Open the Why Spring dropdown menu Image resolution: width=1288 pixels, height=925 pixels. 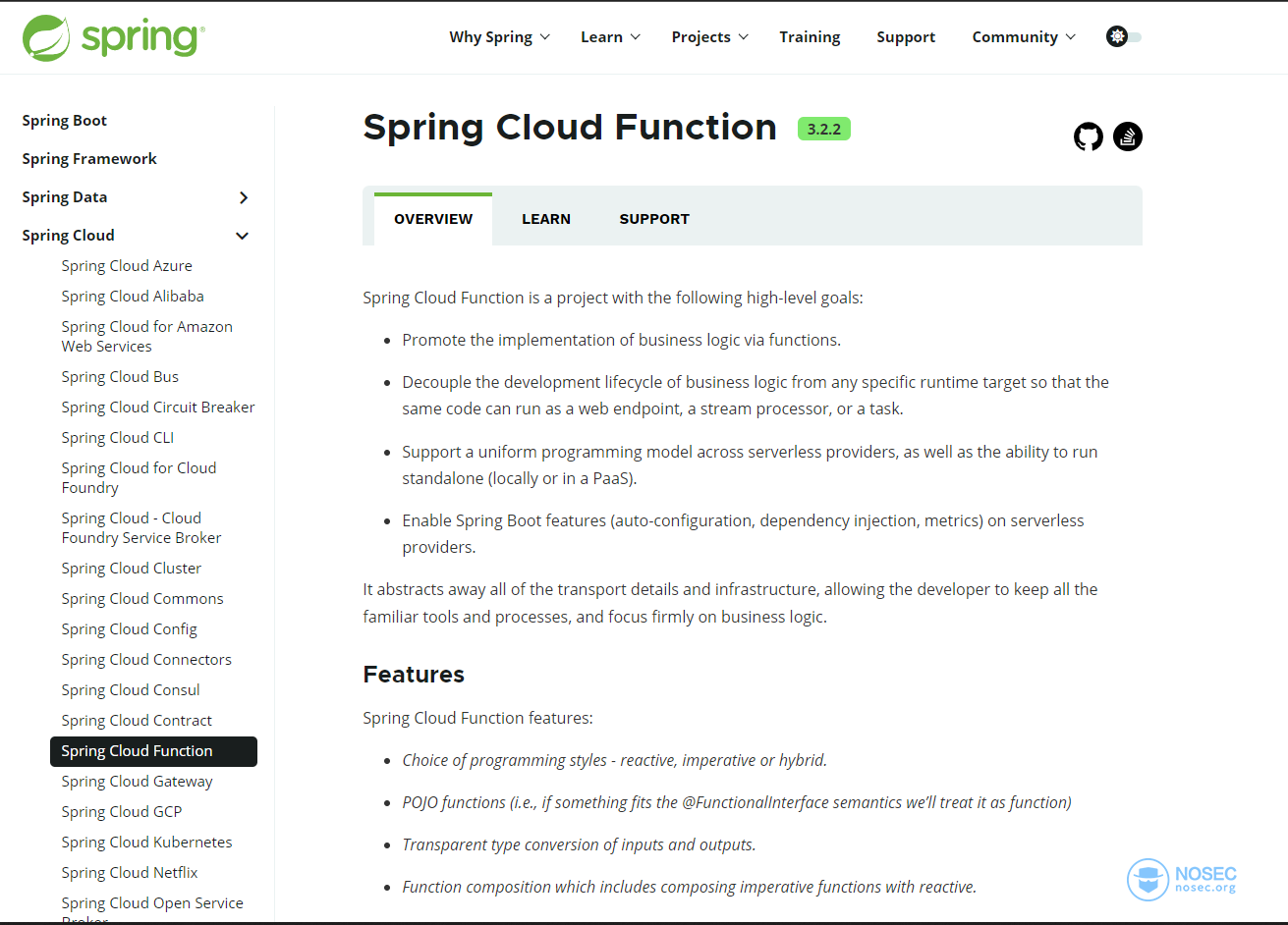click(500, 37)
